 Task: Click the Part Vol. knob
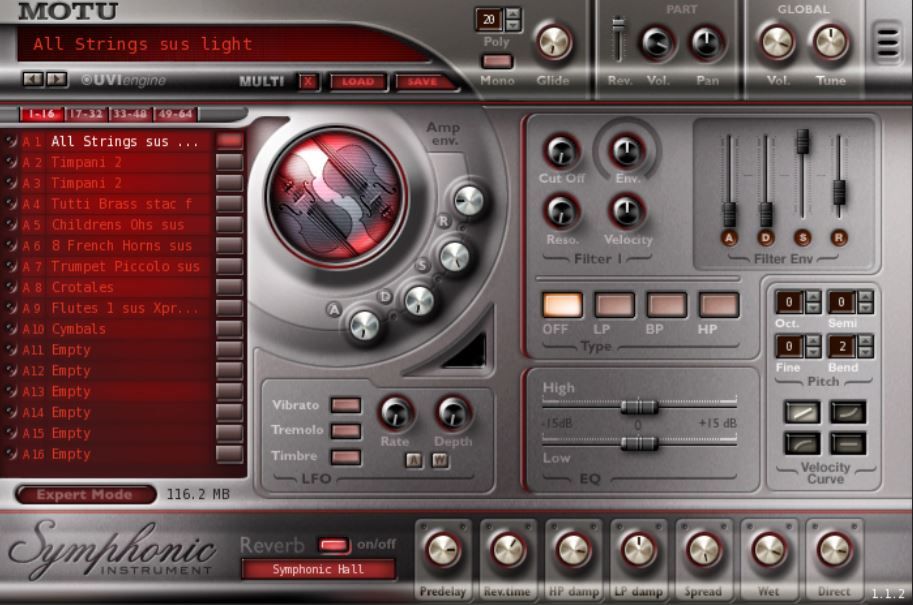657,43
